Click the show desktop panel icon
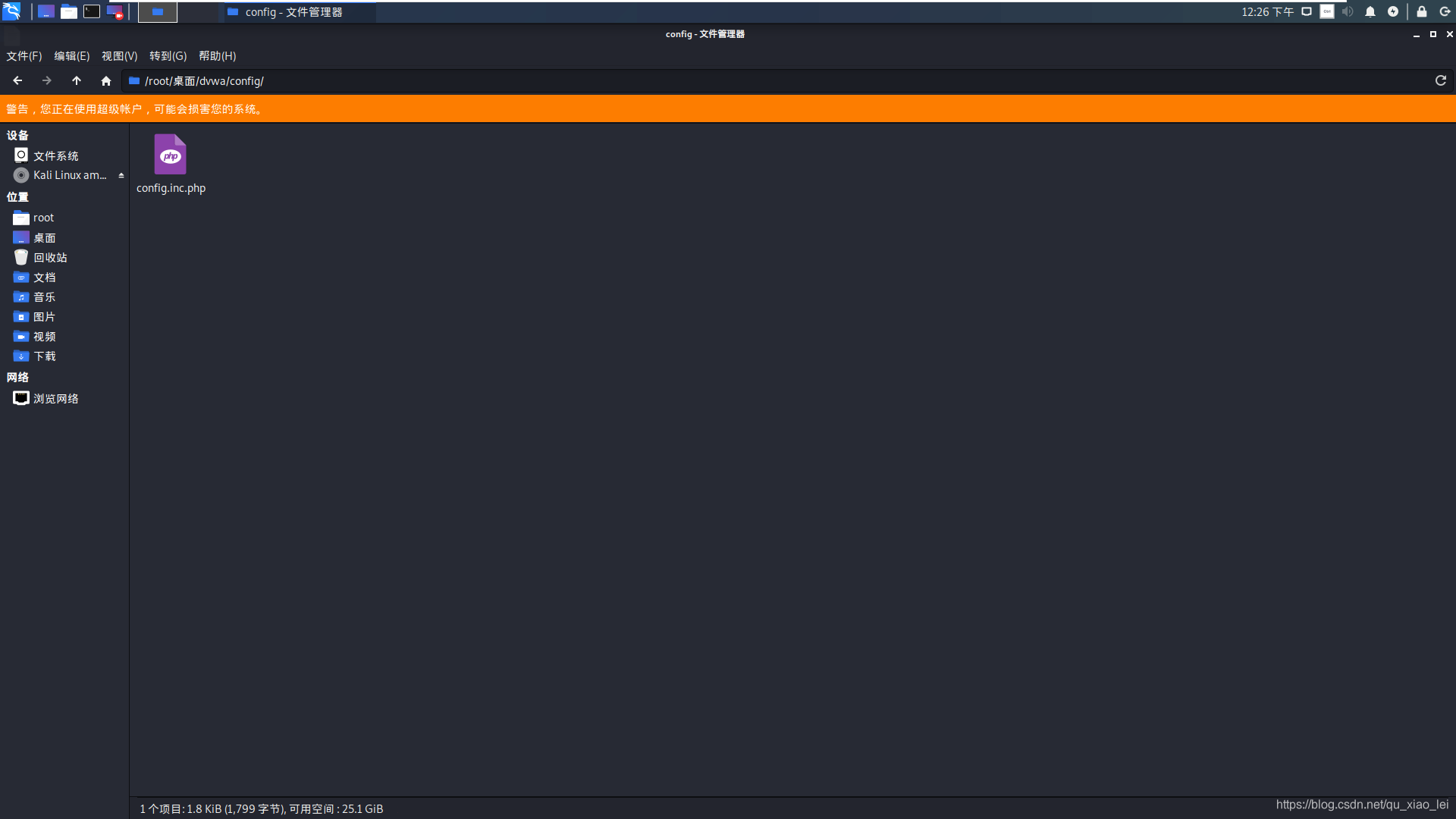 coord(46,11)
